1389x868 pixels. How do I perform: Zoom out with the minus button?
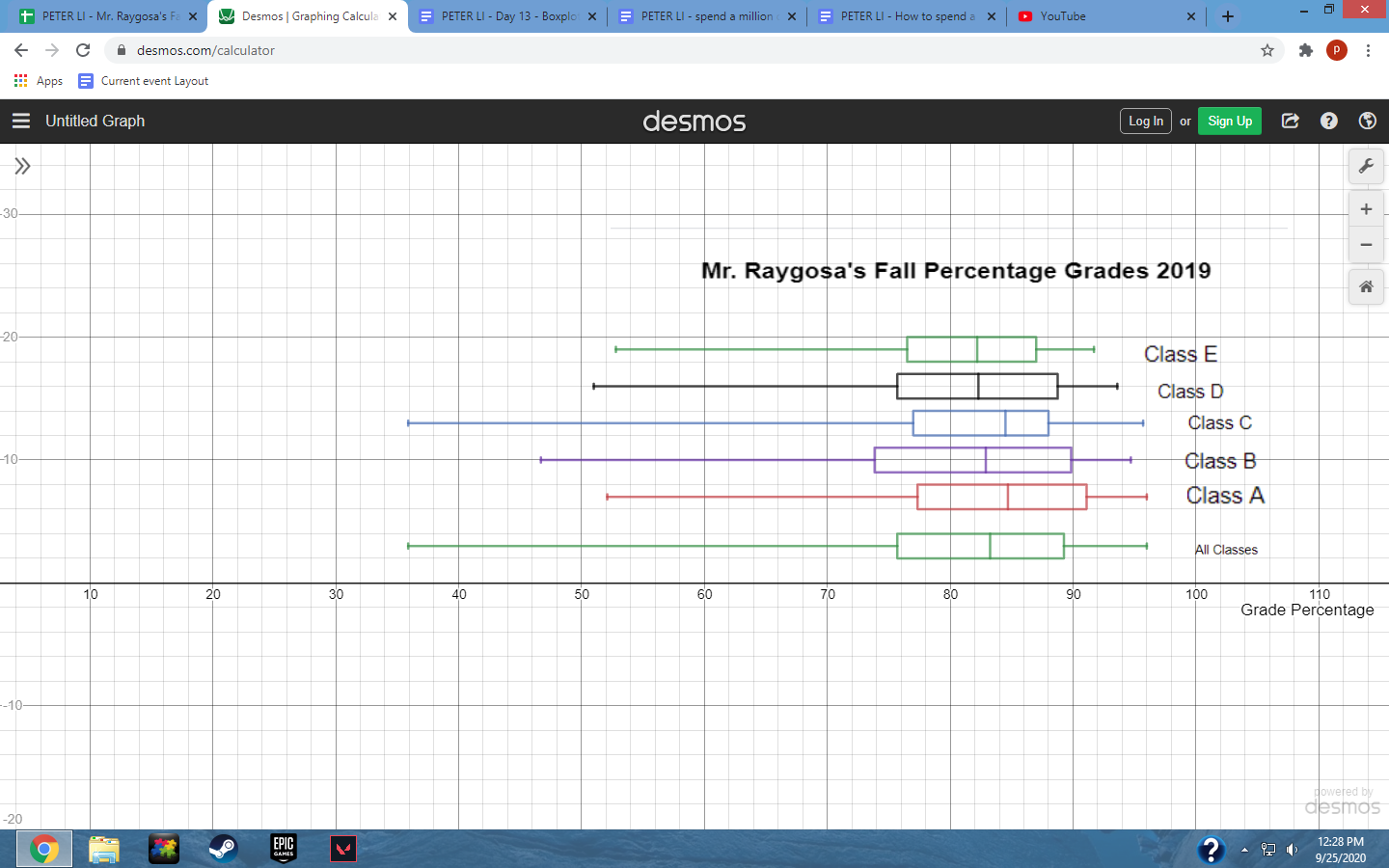[1366, 245]
